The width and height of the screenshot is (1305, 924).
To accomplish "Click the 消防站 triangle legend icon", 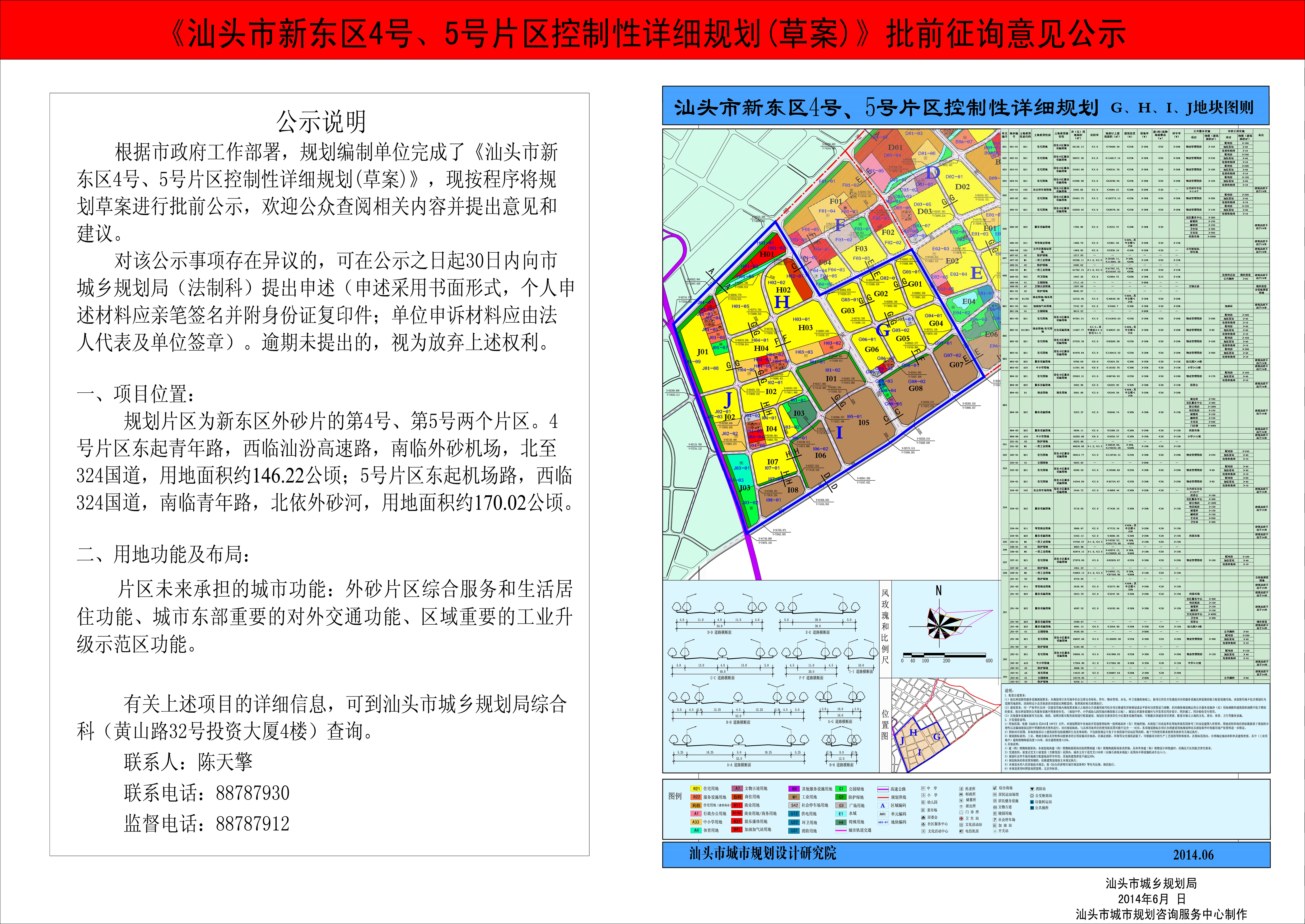I will [x=1032, y=789].
